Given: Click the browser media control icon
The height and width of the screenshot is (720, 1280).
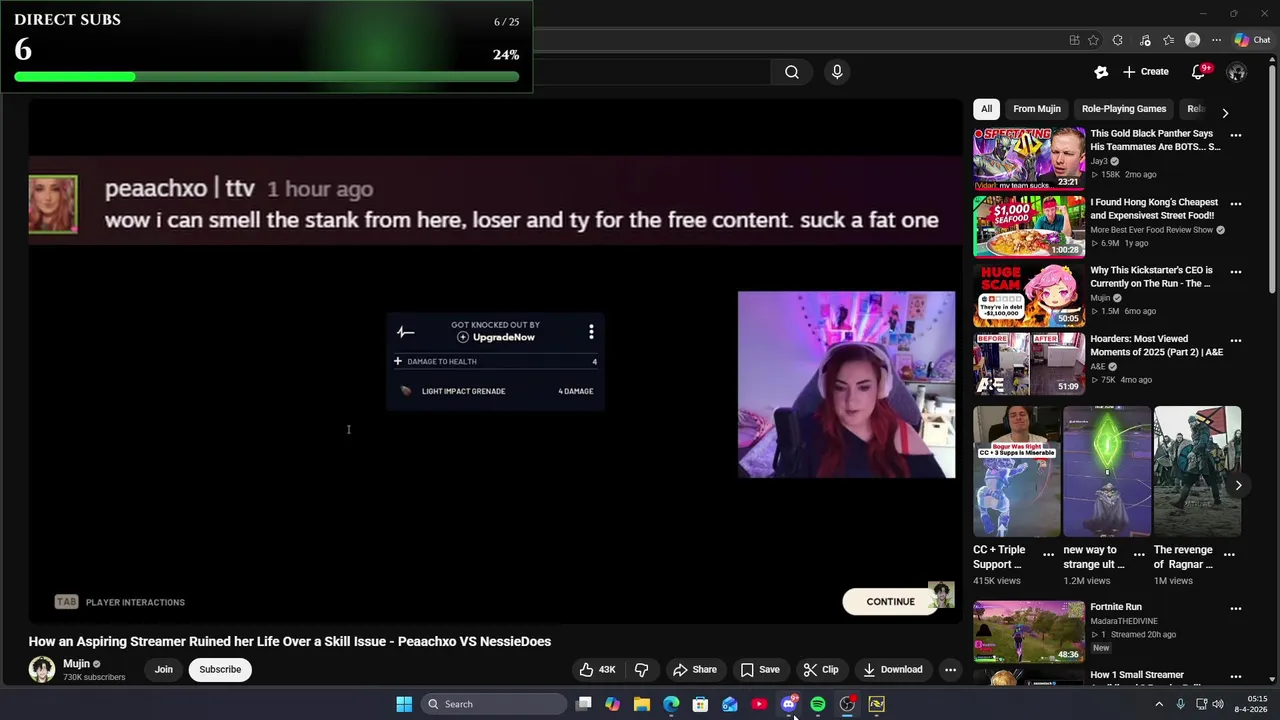Looking at the screenshot, I should point(1143,40).
